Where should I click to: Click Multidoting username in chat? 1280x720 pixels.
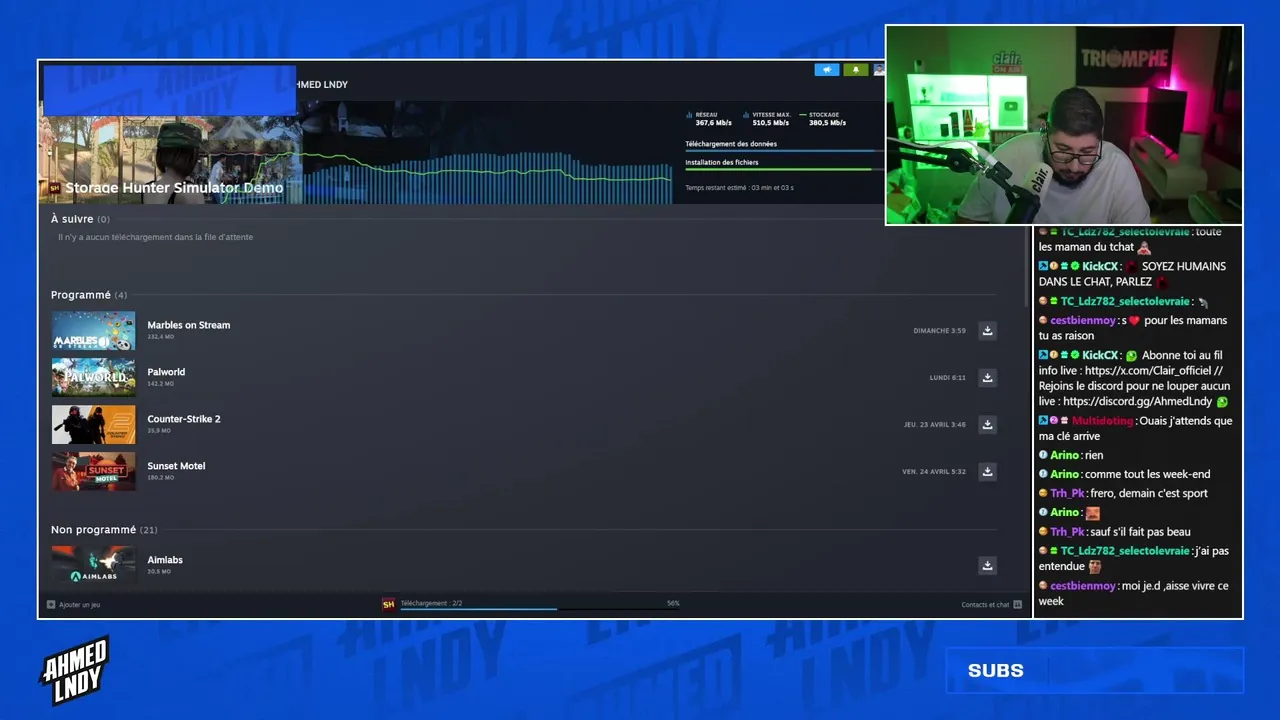1102,421
